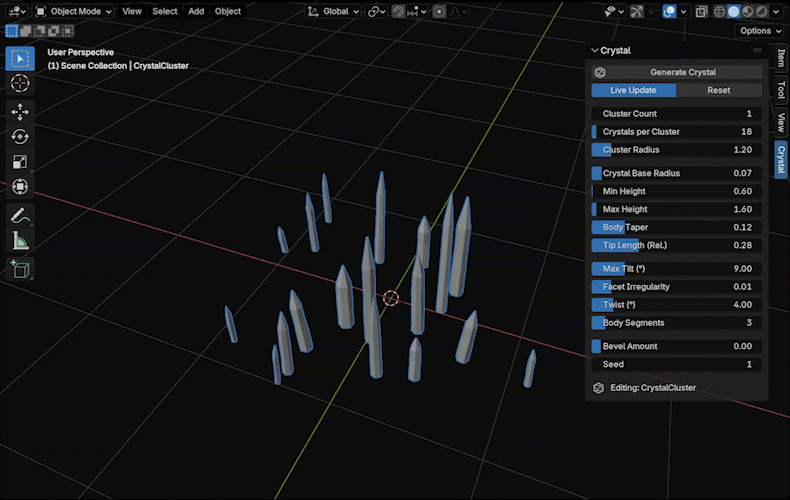This screenshot has height=500, width=790.
Task: Open the Tool sidebar tab
Action: [781, 90]
